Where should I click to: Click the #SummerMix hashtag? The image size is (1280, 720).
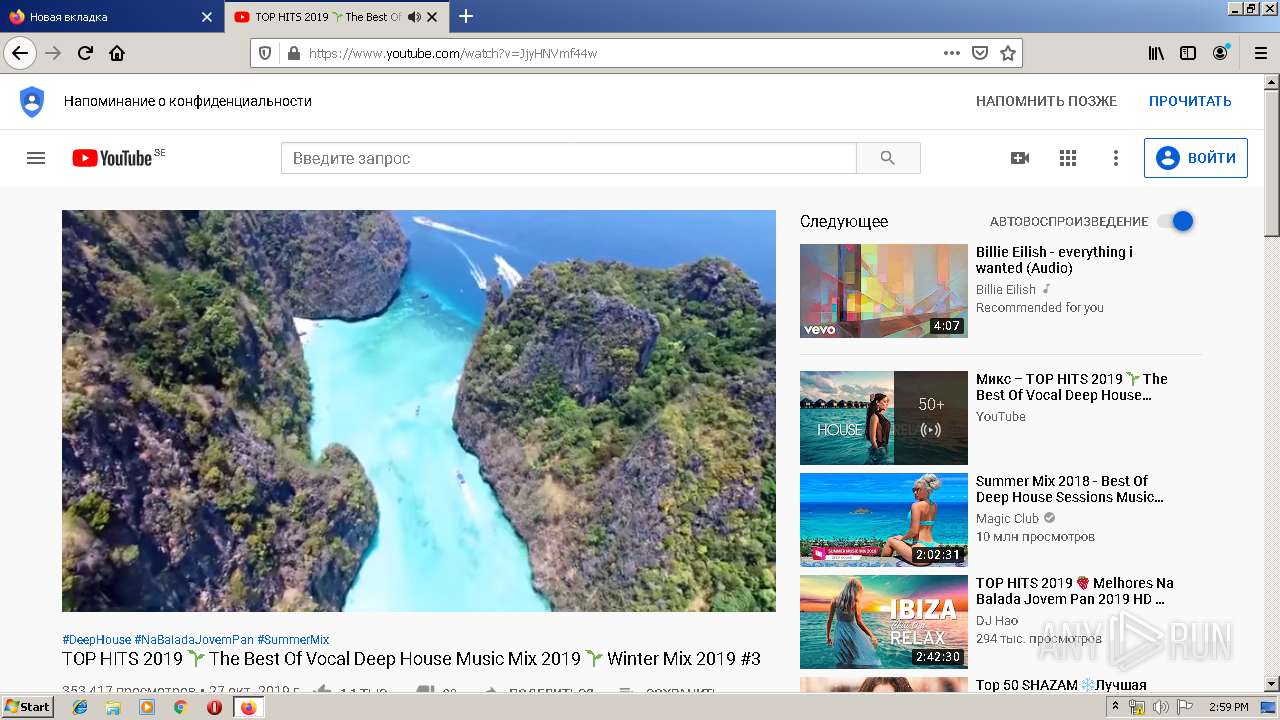[293, 640]
